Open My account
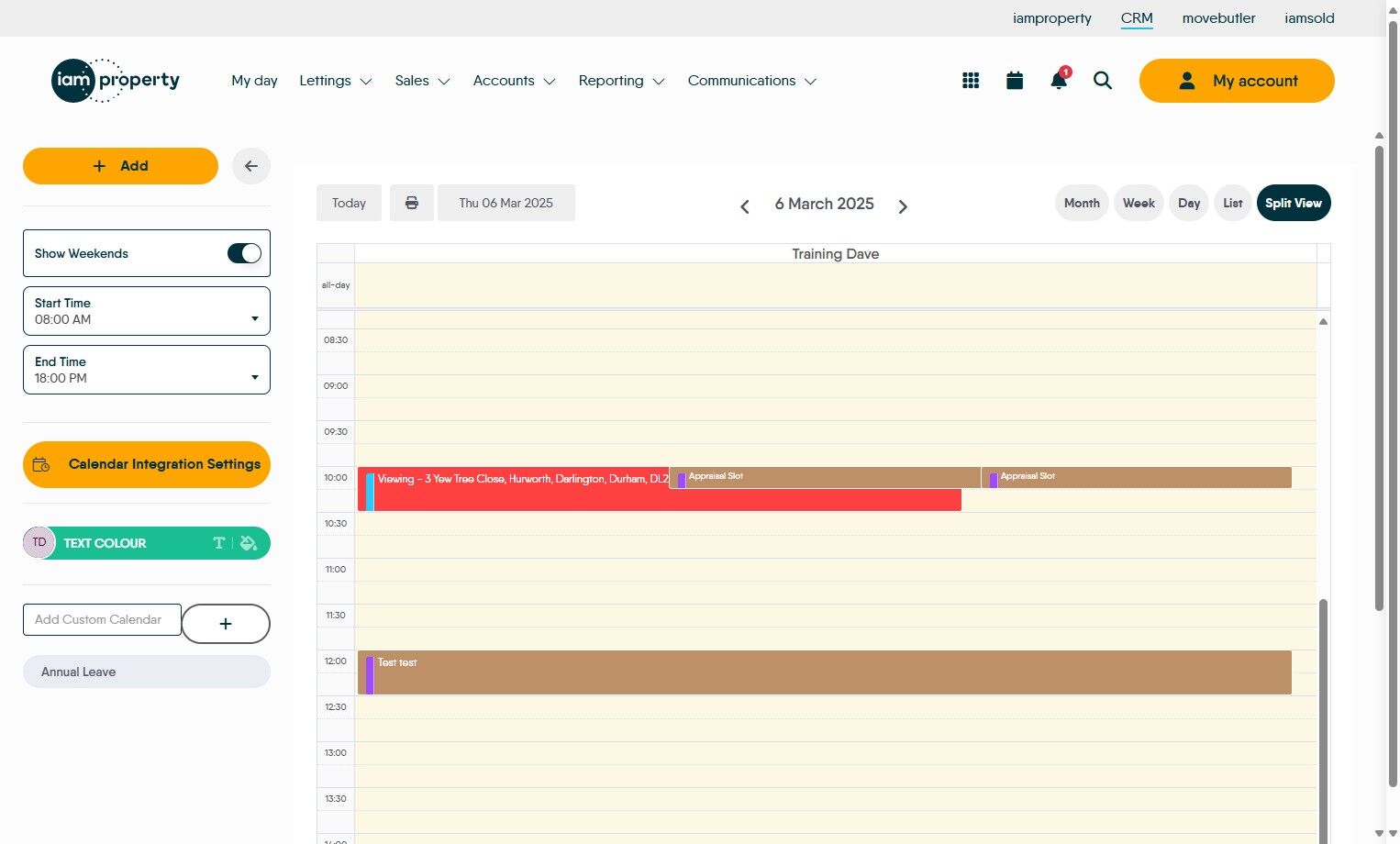 1237,81
